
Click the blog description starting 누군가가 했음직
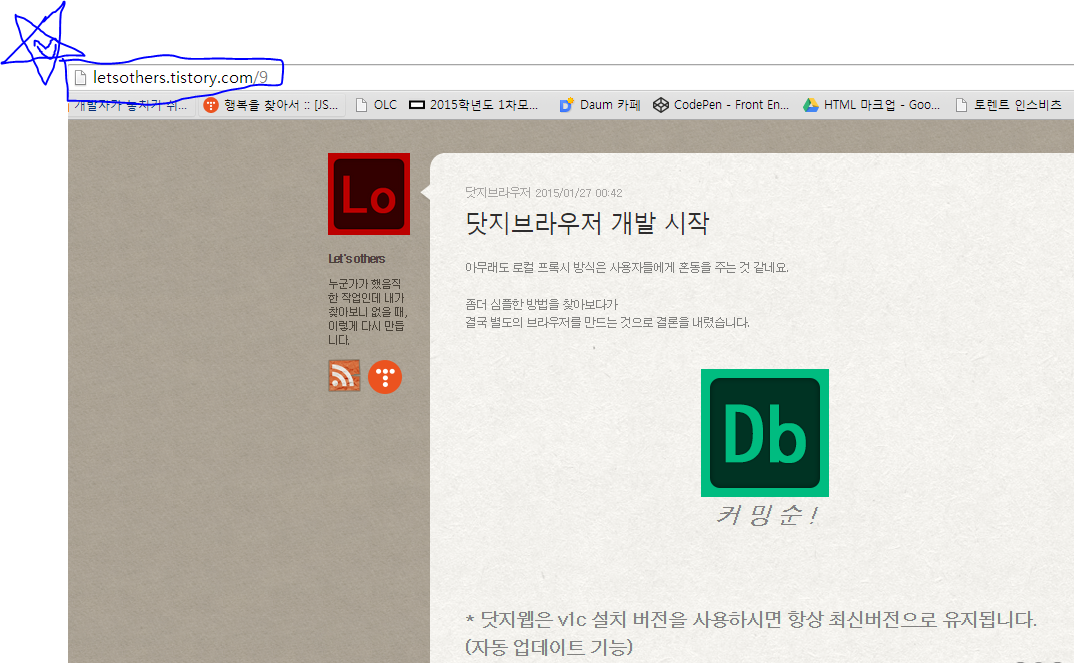coord(368,312)
